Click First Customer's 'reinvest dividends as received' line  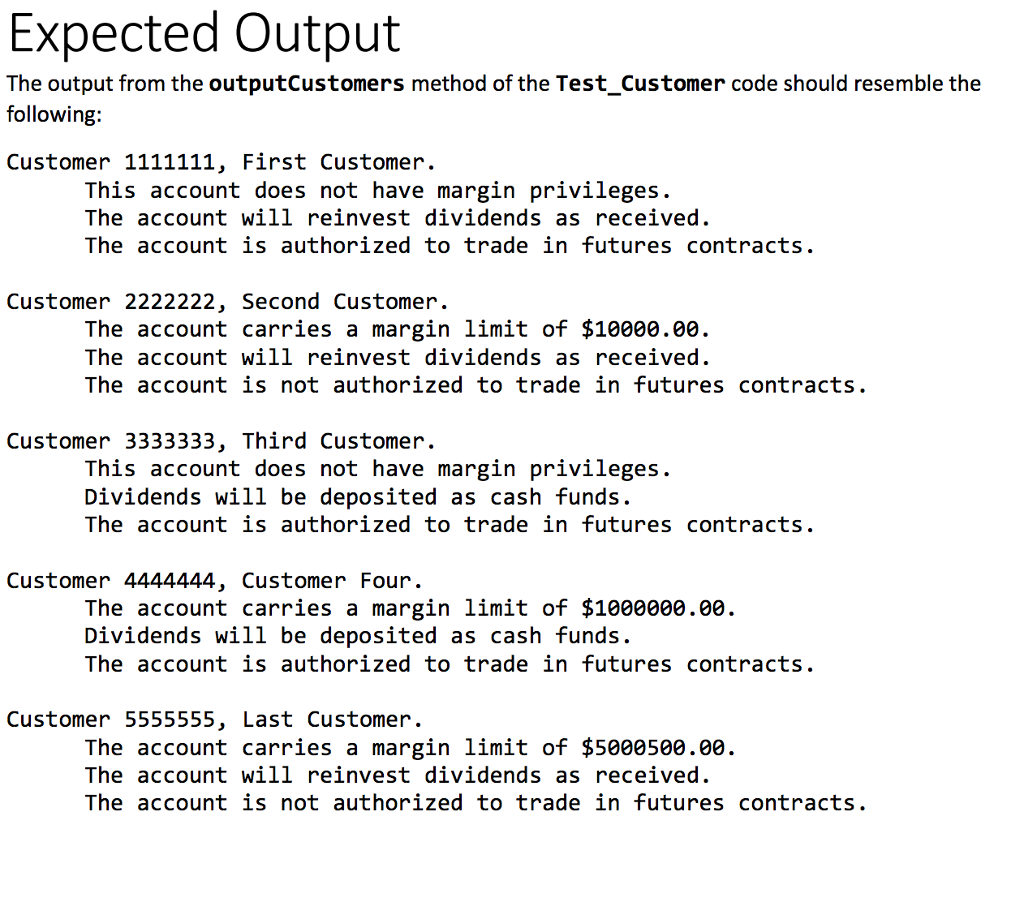click(x=397, y=219)
